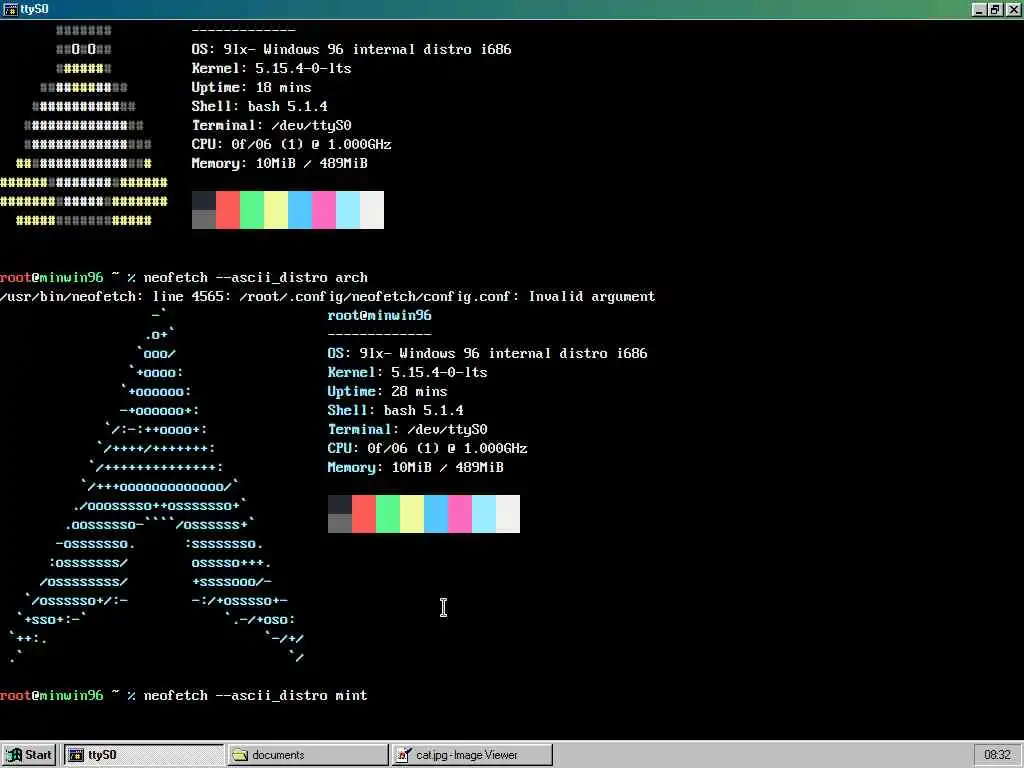
Task: Click the green swatch in lower color palette
Action: point(388,514)
